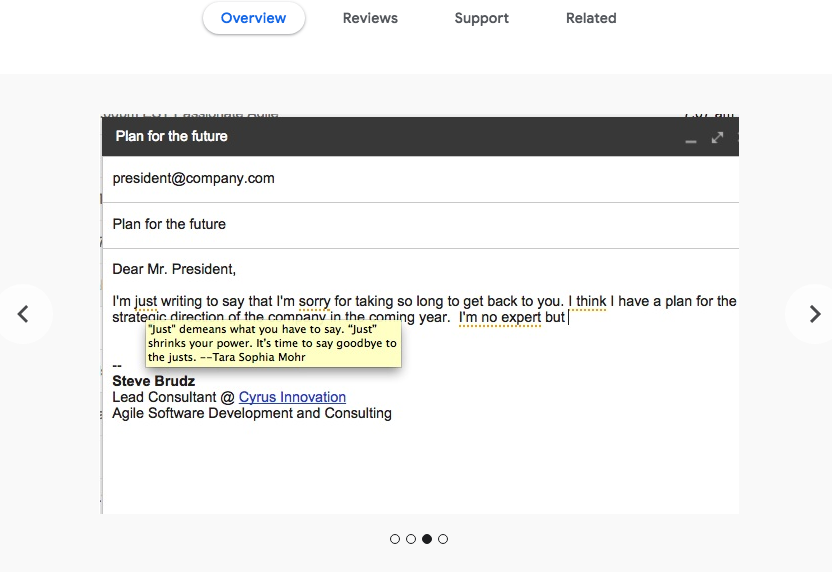Go to previous screenshot with left arrow
Viewport: 832px width, 572px height.
[x=23, y=314]
